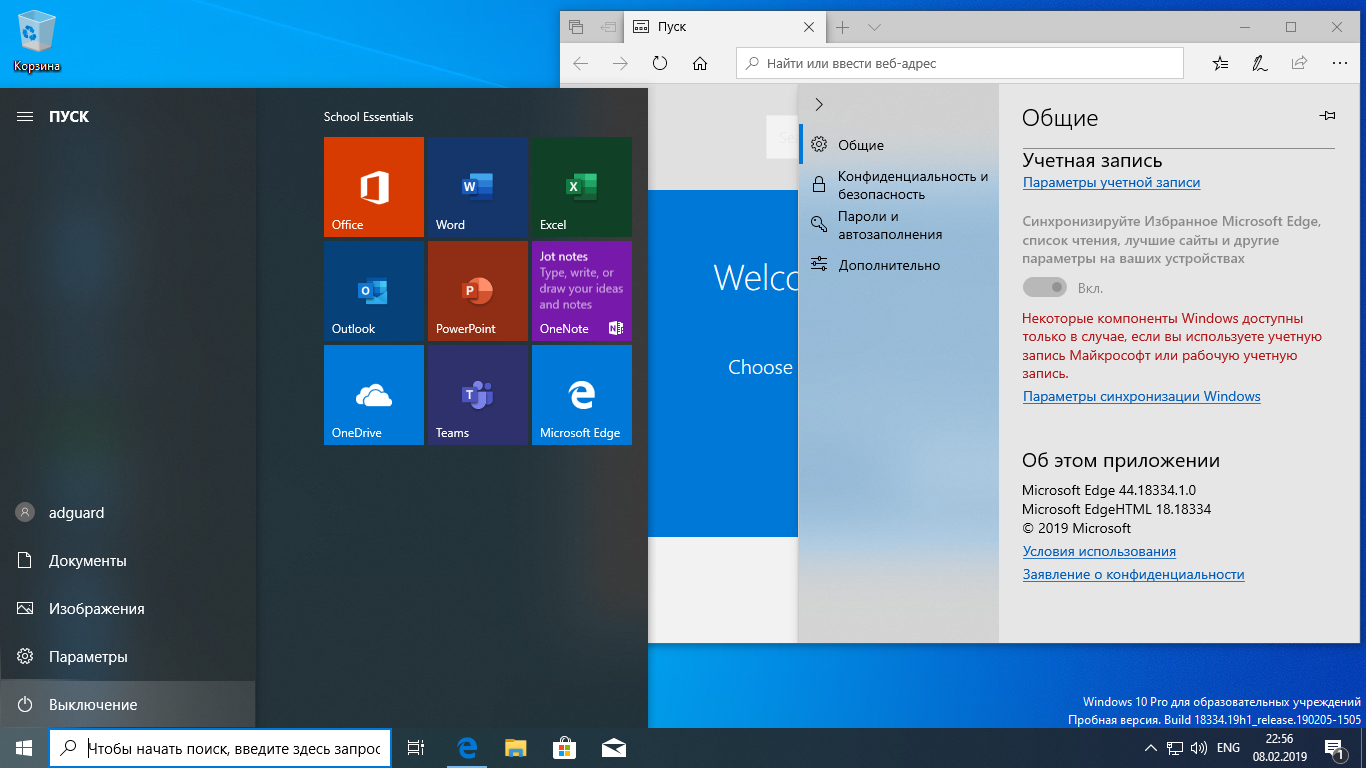Screen dimensions: 1366x768
Task: Launch PowerPoint tile
Action: pyautogui.click(x=478, y=291)
